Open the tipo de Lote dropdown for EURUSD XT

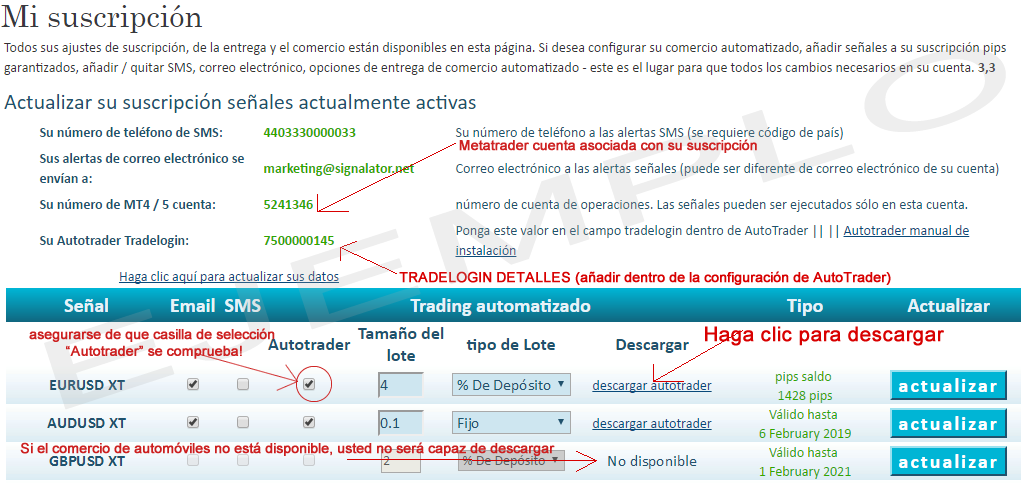[511, 385]
